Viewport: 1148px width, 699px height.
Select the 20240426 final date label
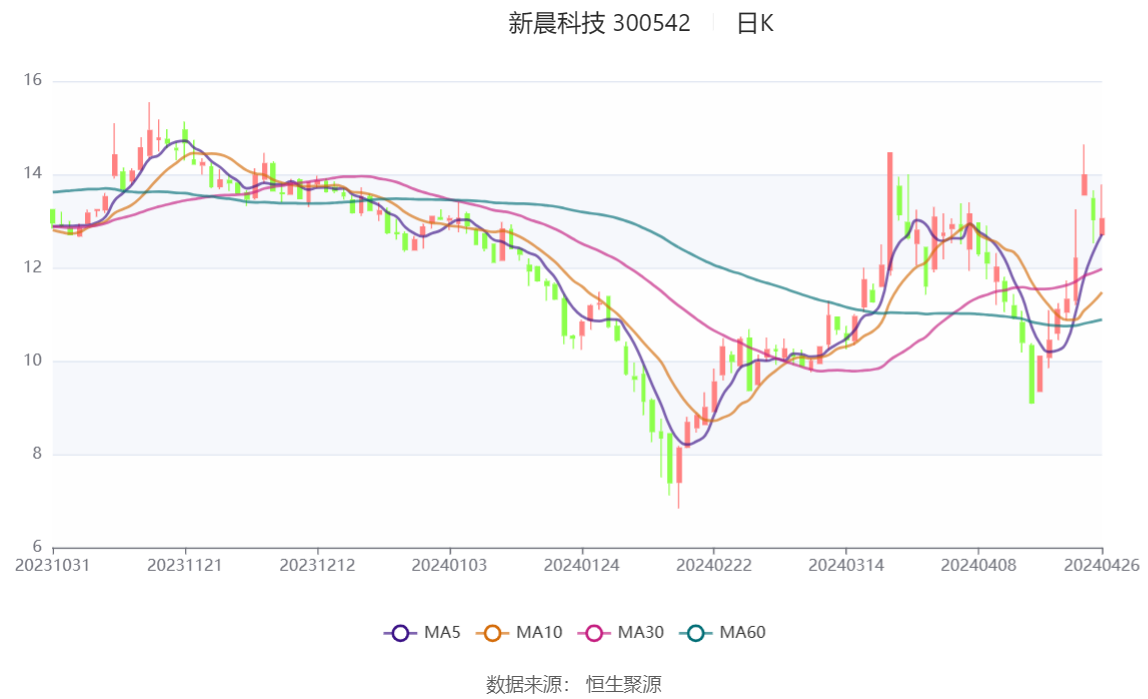(x=1102, y=565)
